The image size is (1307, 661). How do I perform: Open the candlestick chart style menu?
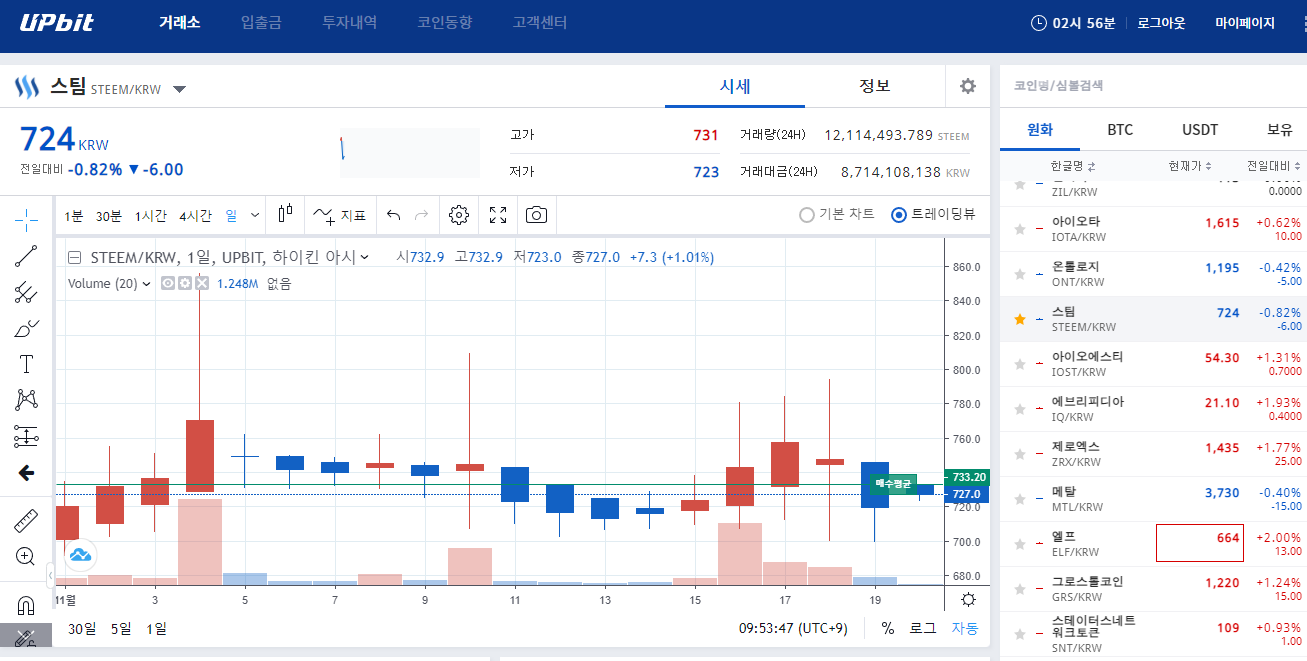point(285,214)
